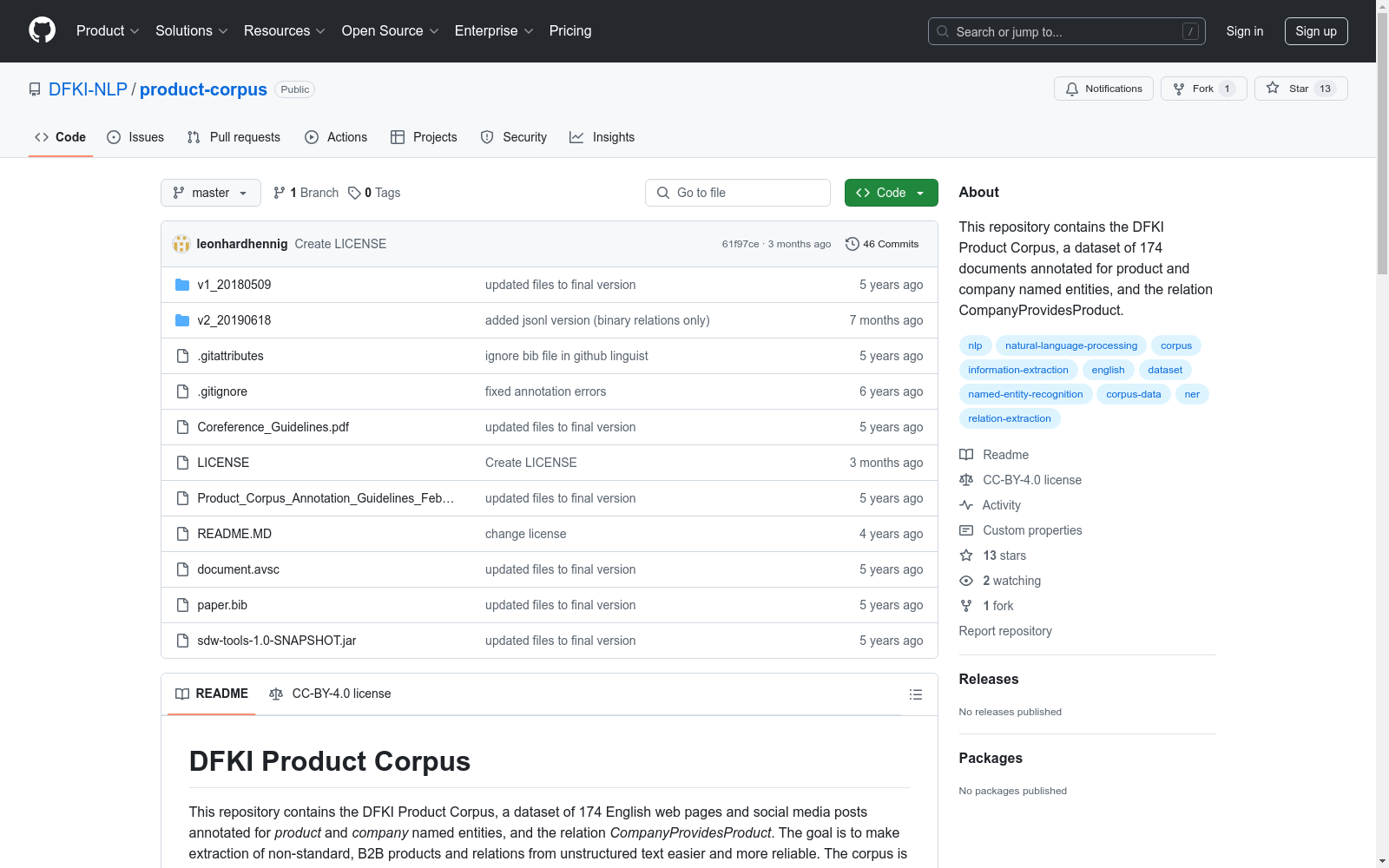Open Product_Corpus_Annotation_Guidelines file
Image resolution: width=1389 pixels, height=868 pixels.
pyautogui.click(x=326, y=498)
